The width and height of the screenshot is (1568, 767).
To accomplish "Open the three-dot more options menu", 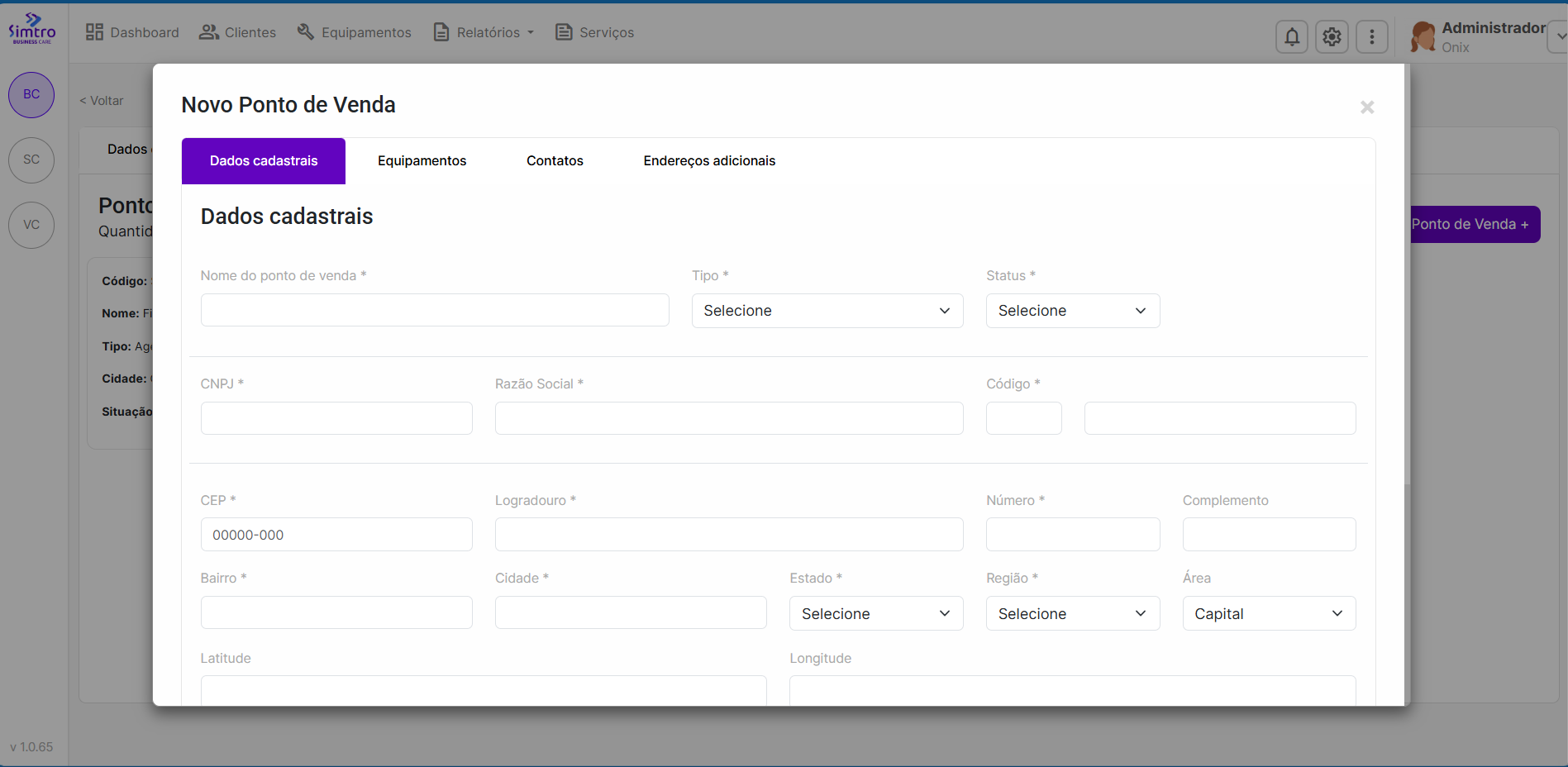I will click(1371, 37).
